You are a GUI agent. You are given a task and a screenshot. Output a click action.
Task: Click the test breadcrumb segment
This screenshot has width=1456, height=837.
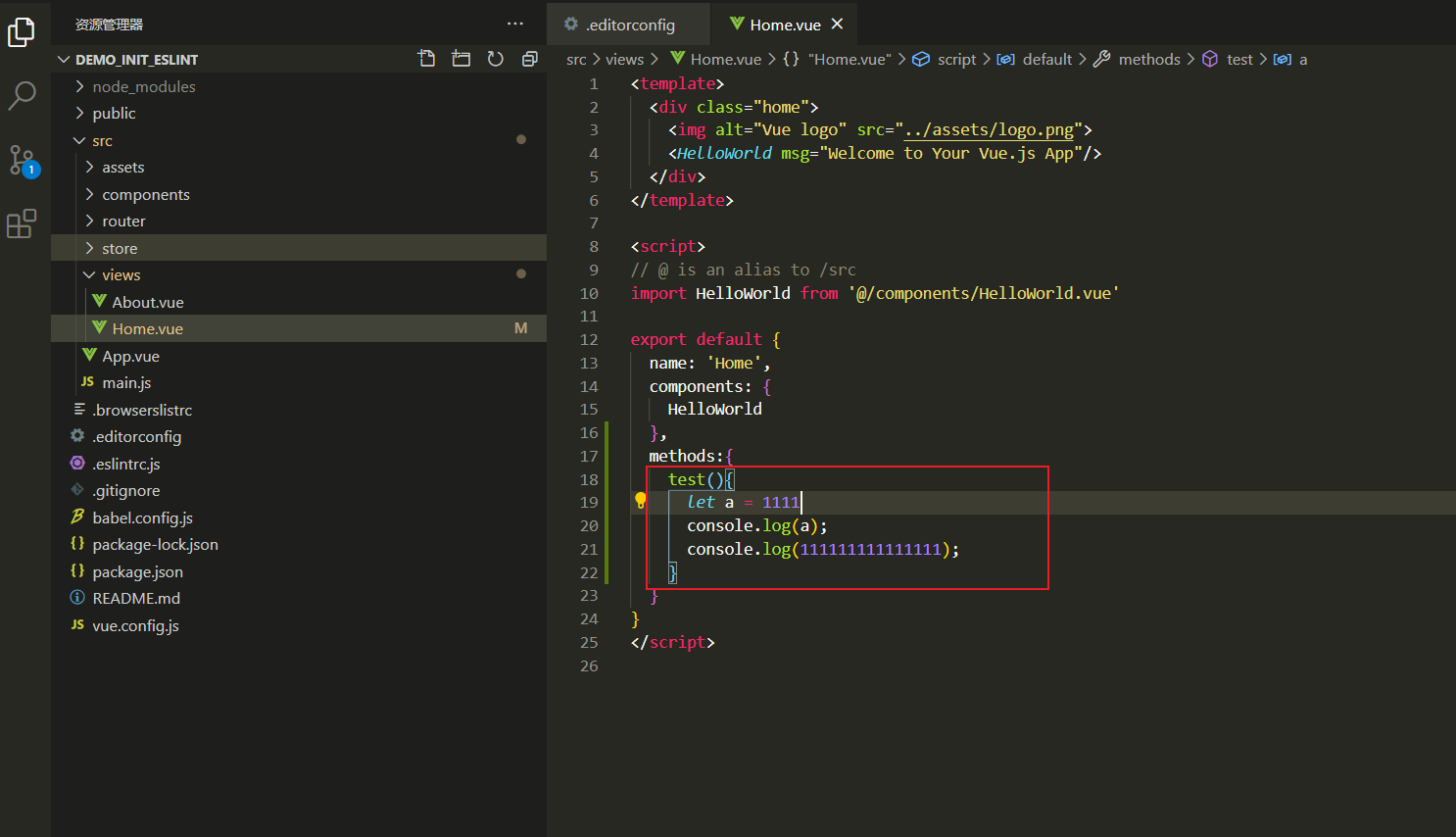pyautogui.click(x=1239, y=60)
